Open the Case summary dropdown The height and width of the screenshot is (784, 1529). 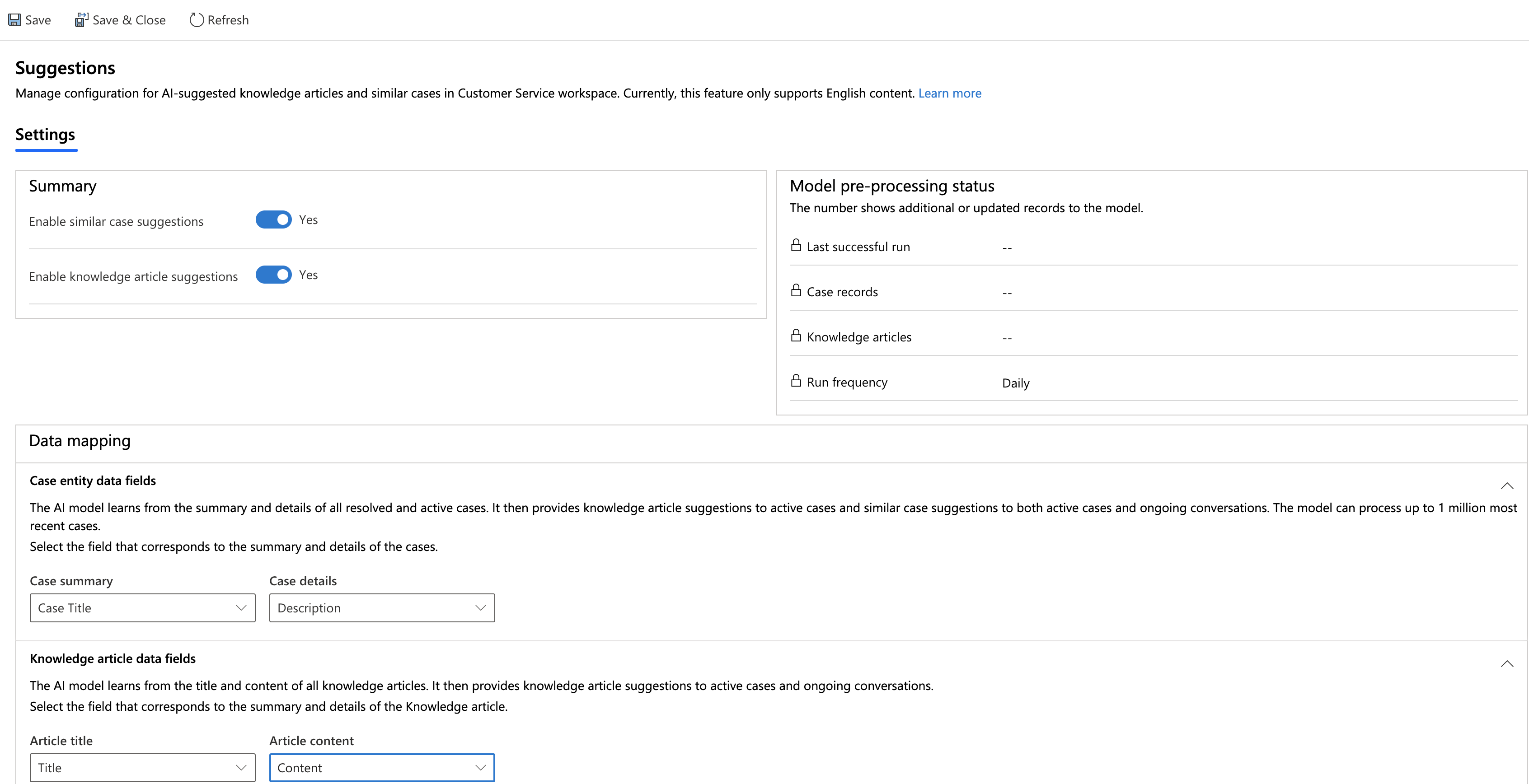click(142, 608)
